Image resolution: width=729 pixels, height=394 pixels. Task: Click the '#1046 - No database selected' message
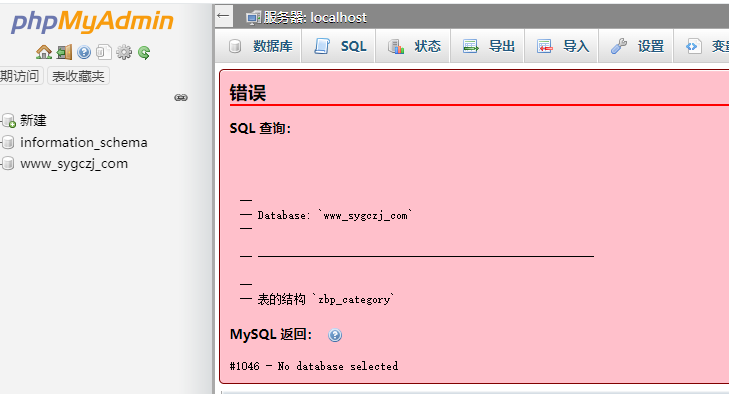314,366
